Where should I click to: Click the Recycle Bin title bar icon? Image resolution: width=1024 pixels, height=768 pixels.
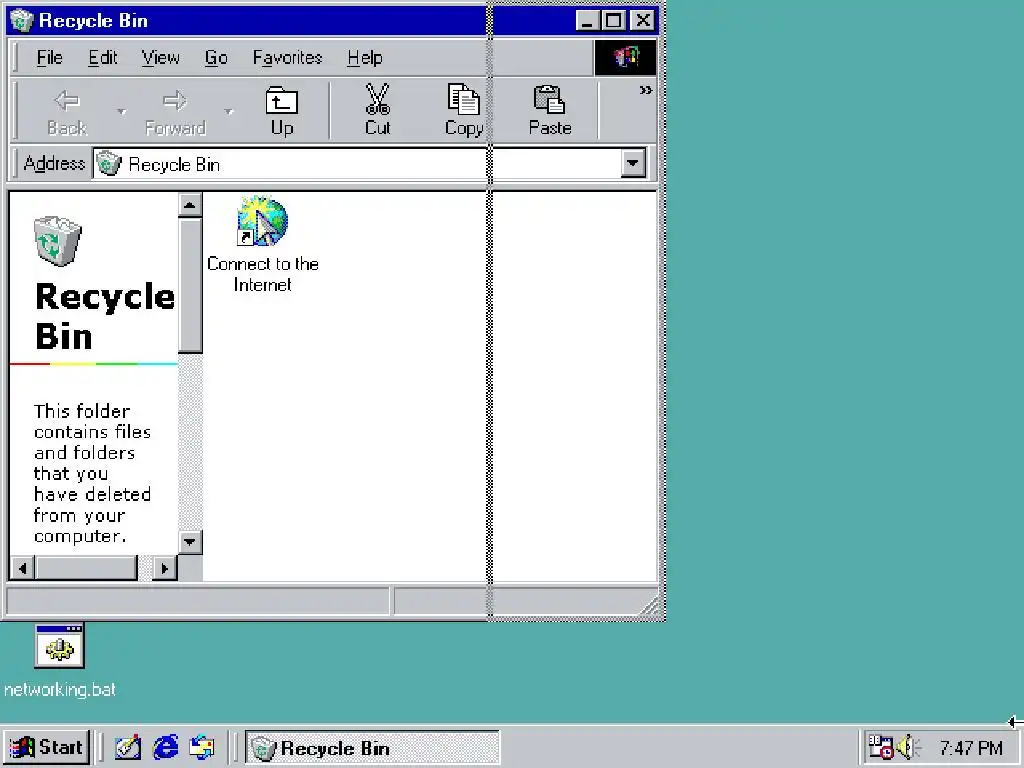pos(22,20)
